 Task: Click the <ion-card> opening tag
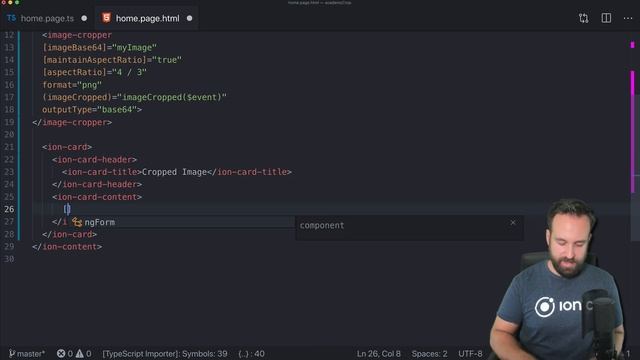[x=67, y=147]
